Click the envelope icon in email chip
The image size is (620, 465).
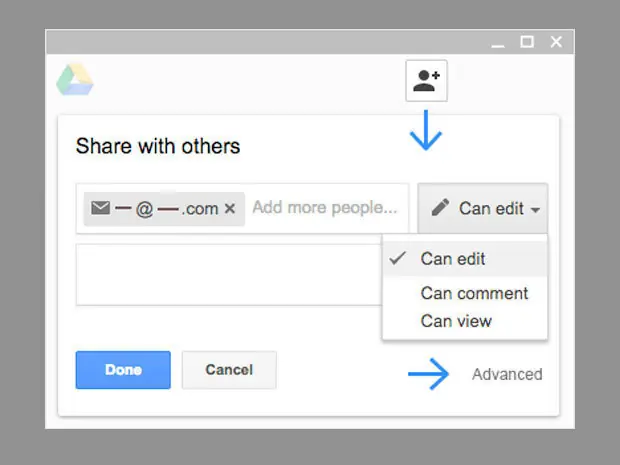[100, 208]
